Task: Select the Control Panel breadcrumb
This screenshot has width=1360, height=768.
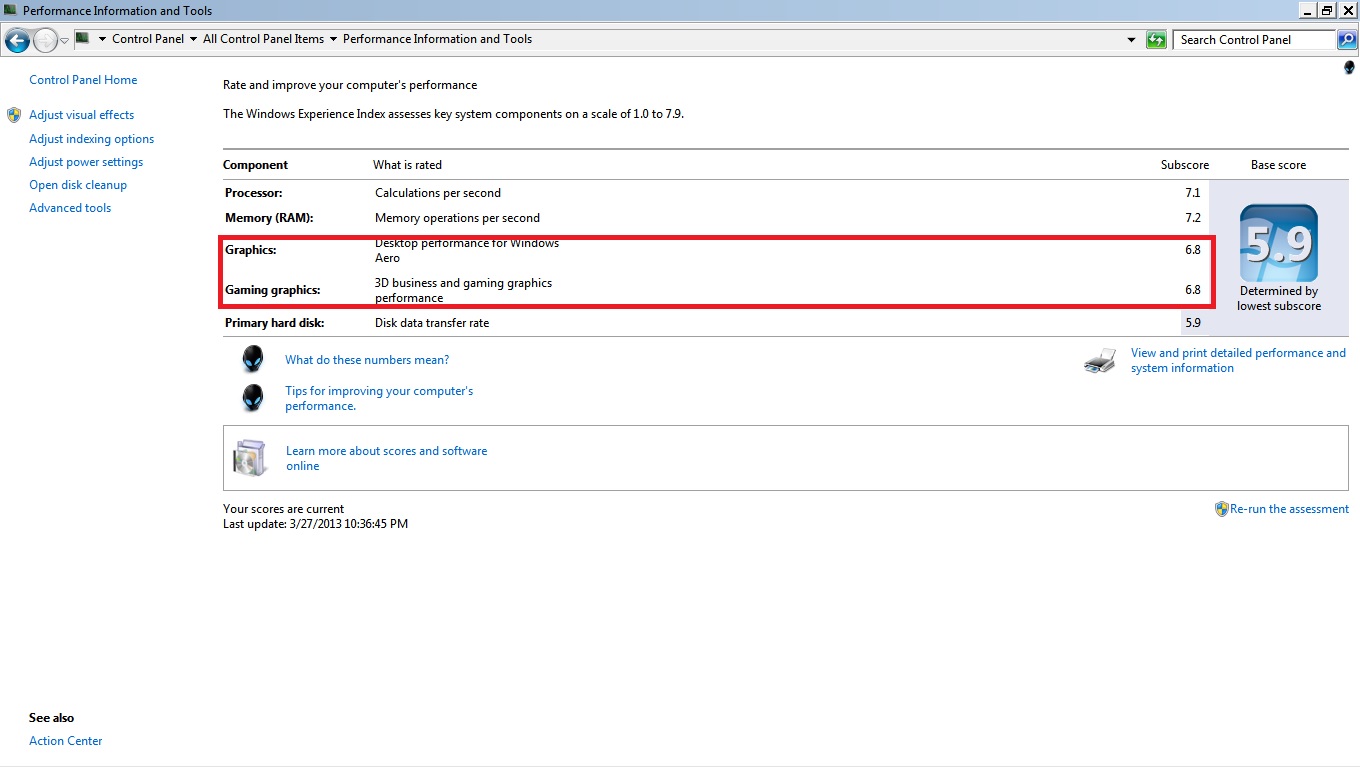Action: pyautogui.click(x=148, y=40)
